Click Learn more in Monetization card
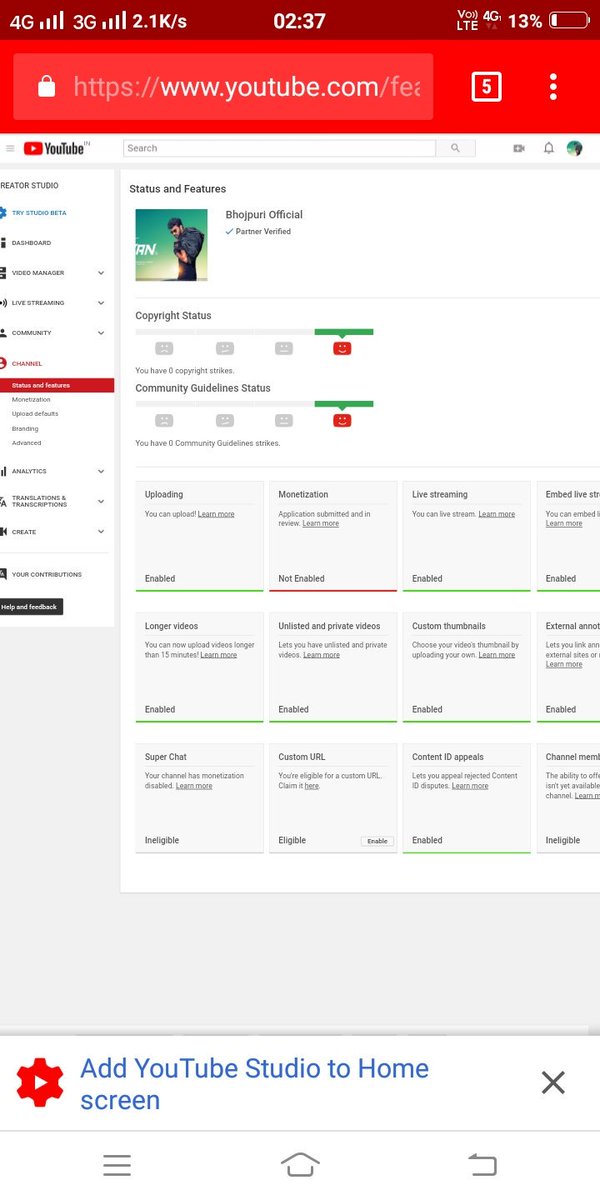 (x=320, y=524)
